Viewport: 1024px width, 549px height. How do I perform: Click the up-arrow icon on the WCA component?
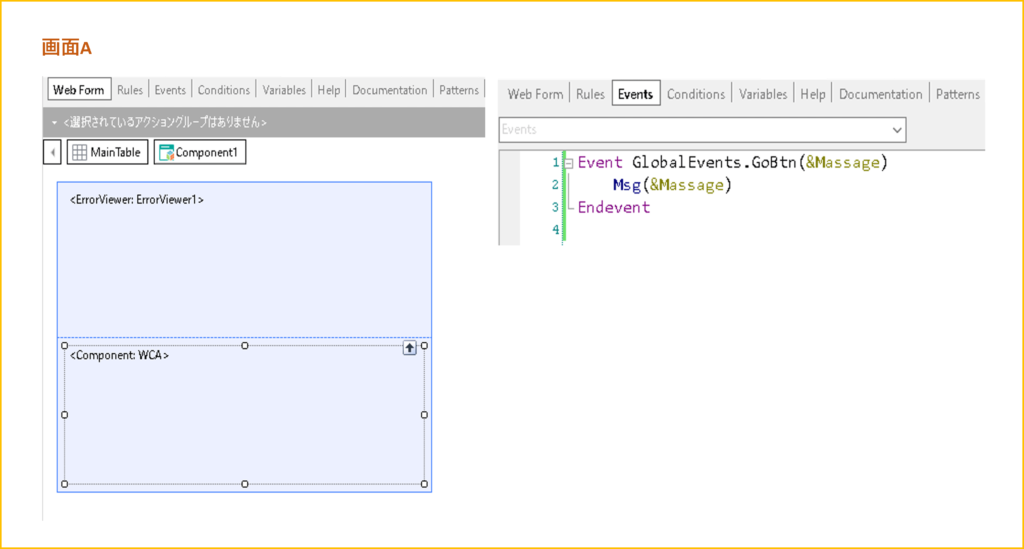click(x=410, y=348)
